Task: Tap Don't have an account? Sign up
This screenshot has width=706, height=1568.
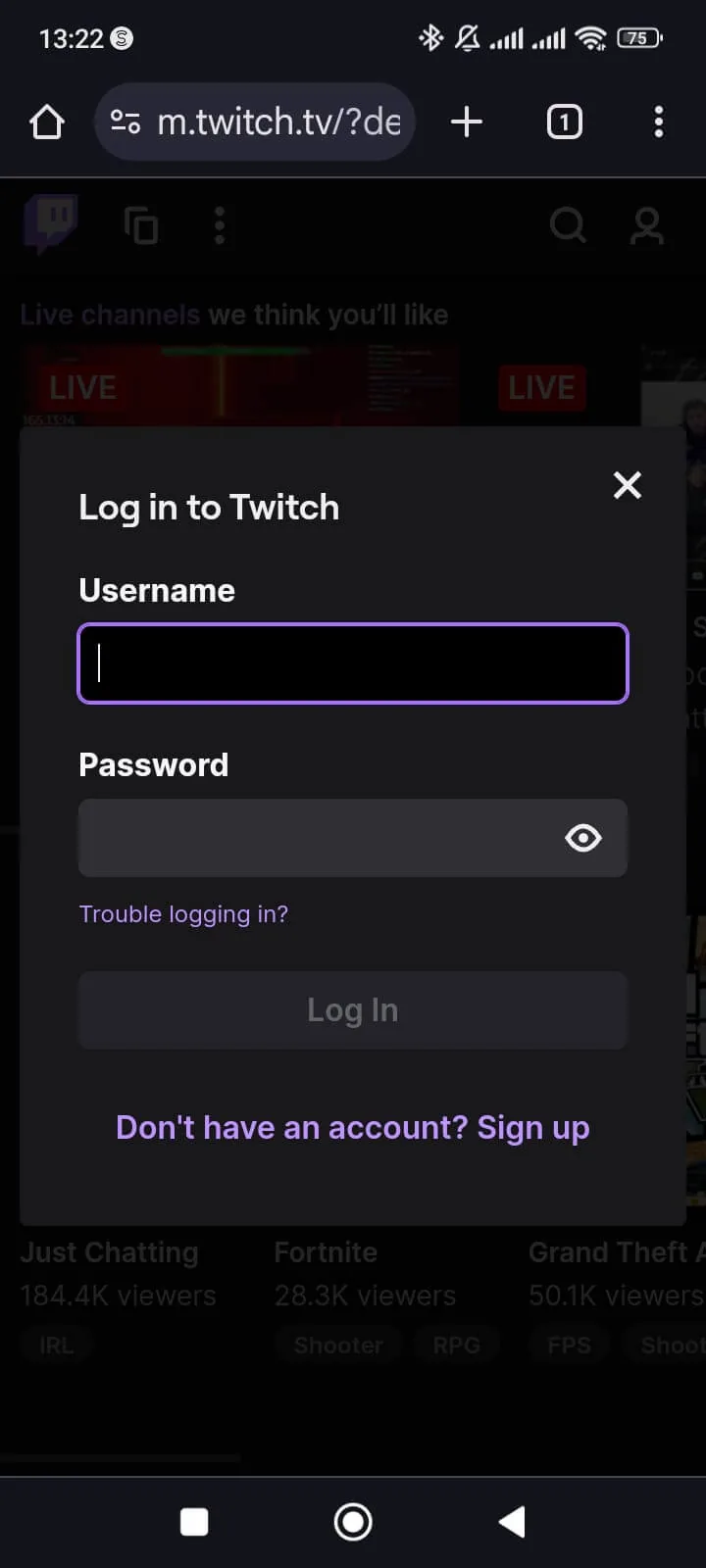Action: 353,1128
